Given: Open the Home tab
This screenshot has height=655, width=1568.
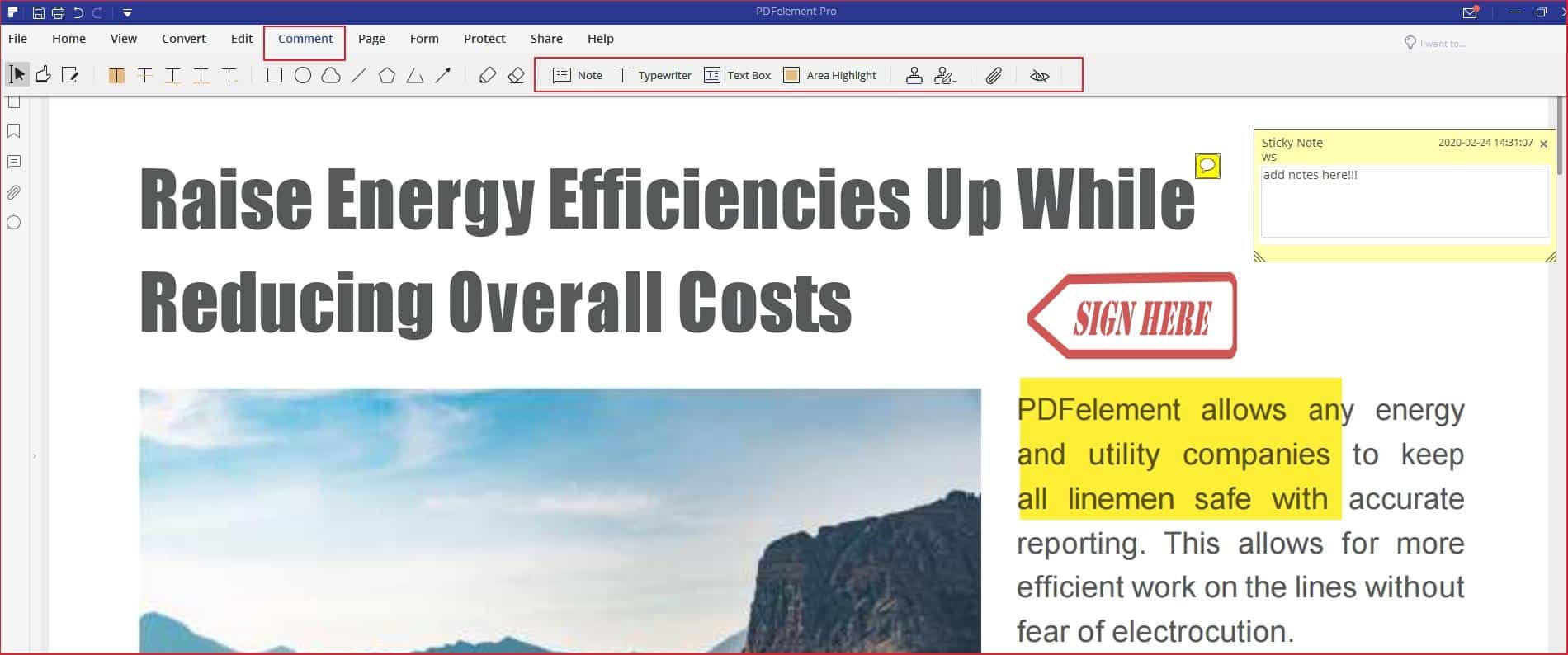Looking at the screenshot, I should pos(68,39).
